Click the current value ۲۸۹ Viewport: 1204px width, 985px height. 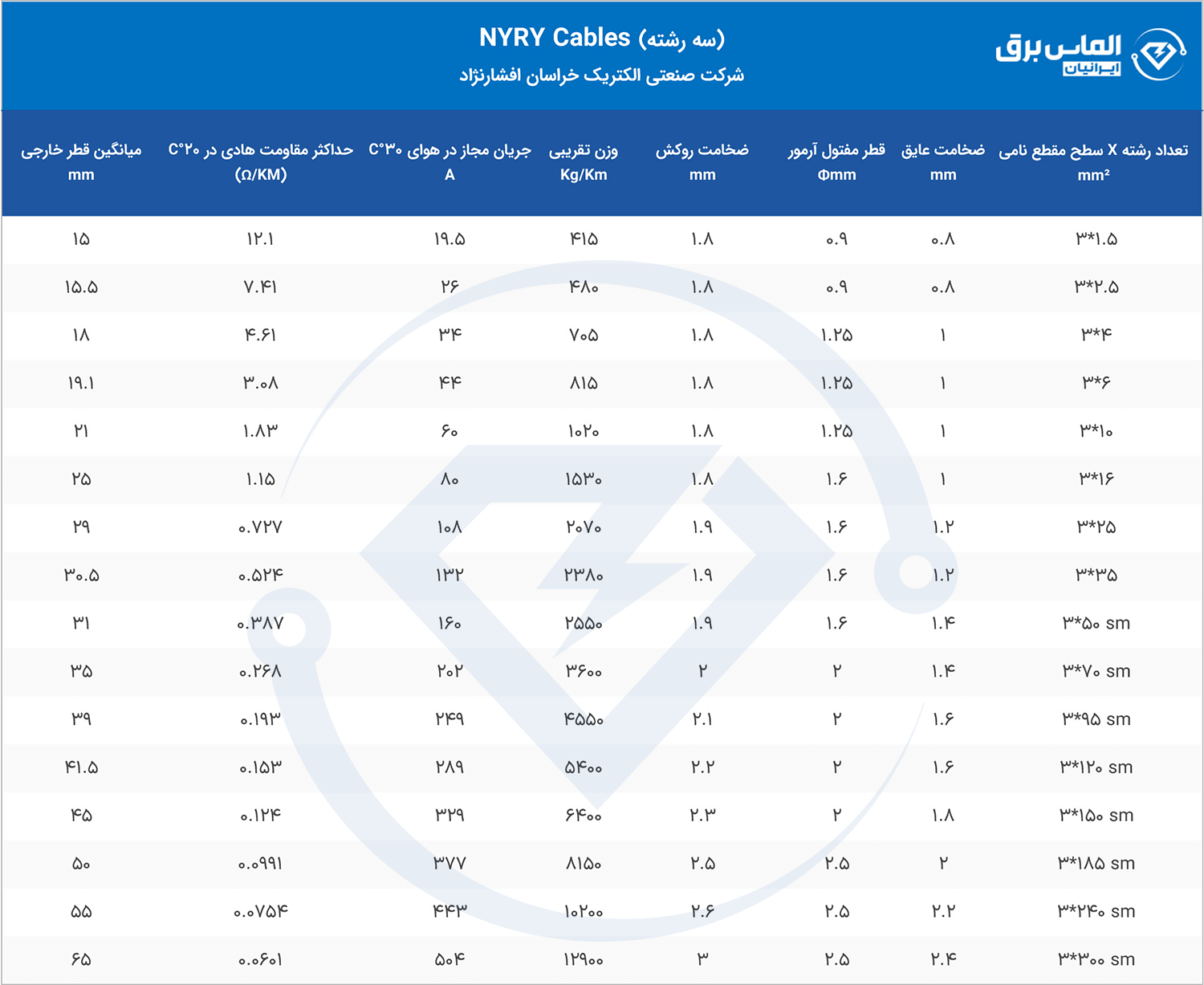(x=449, y=767)
